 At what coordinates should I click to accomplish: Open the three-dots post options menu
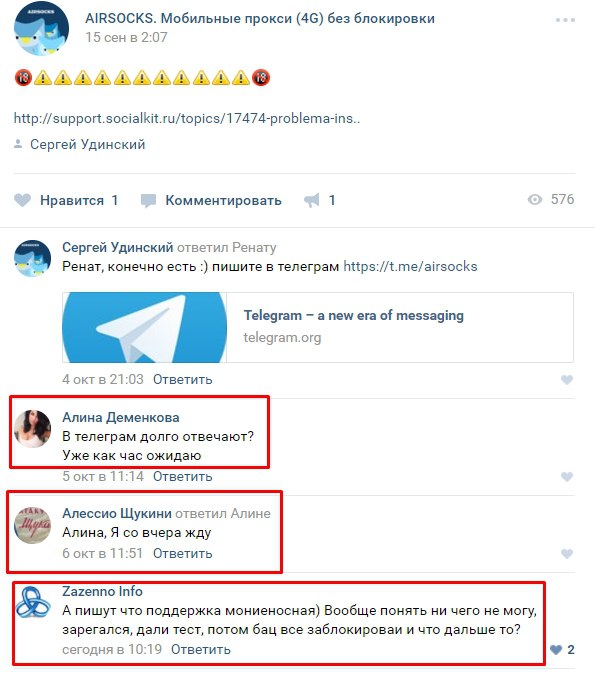(x=565, y=20)
